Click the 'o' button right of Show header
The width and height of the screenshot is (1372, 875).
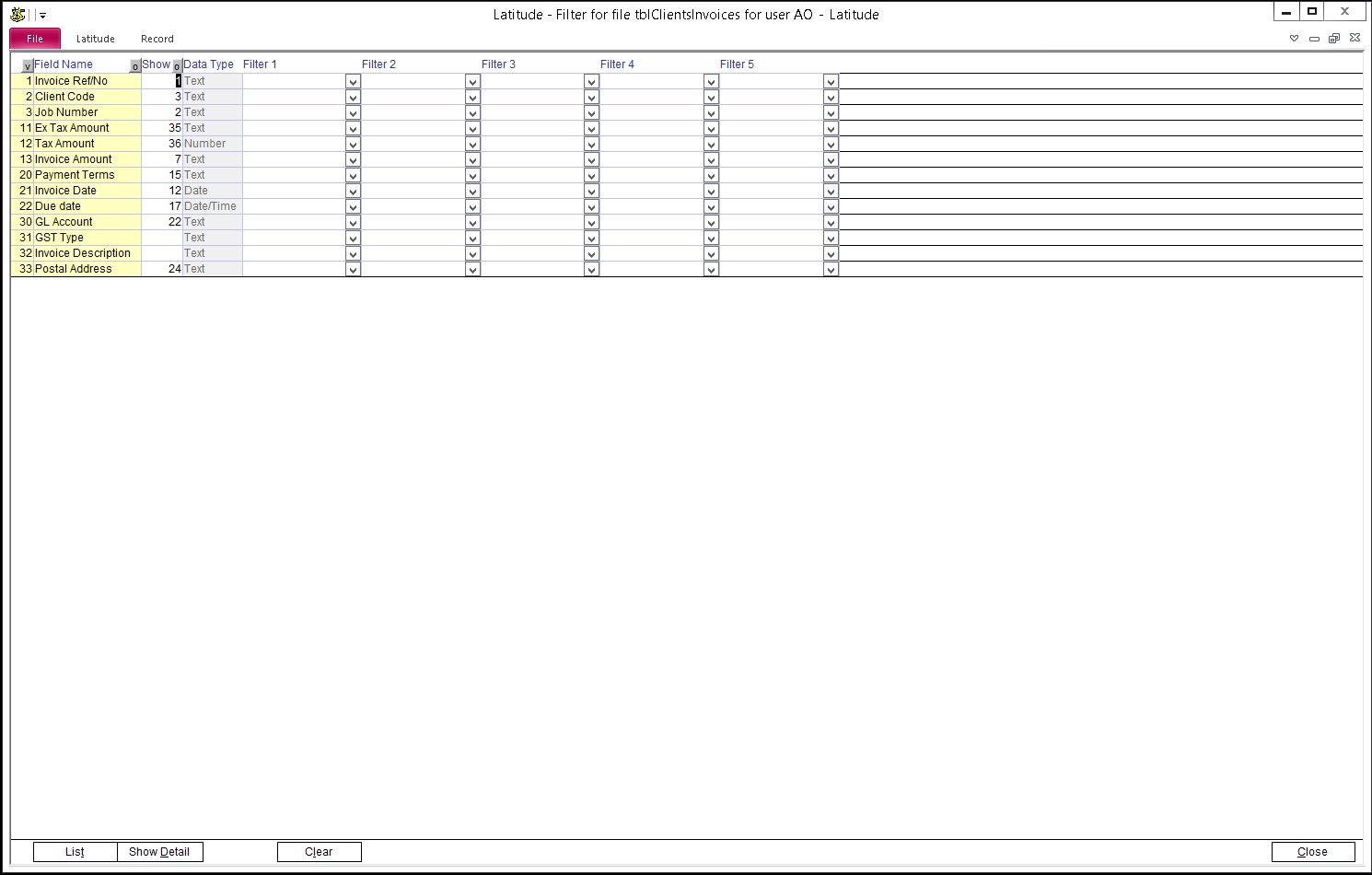177,66
